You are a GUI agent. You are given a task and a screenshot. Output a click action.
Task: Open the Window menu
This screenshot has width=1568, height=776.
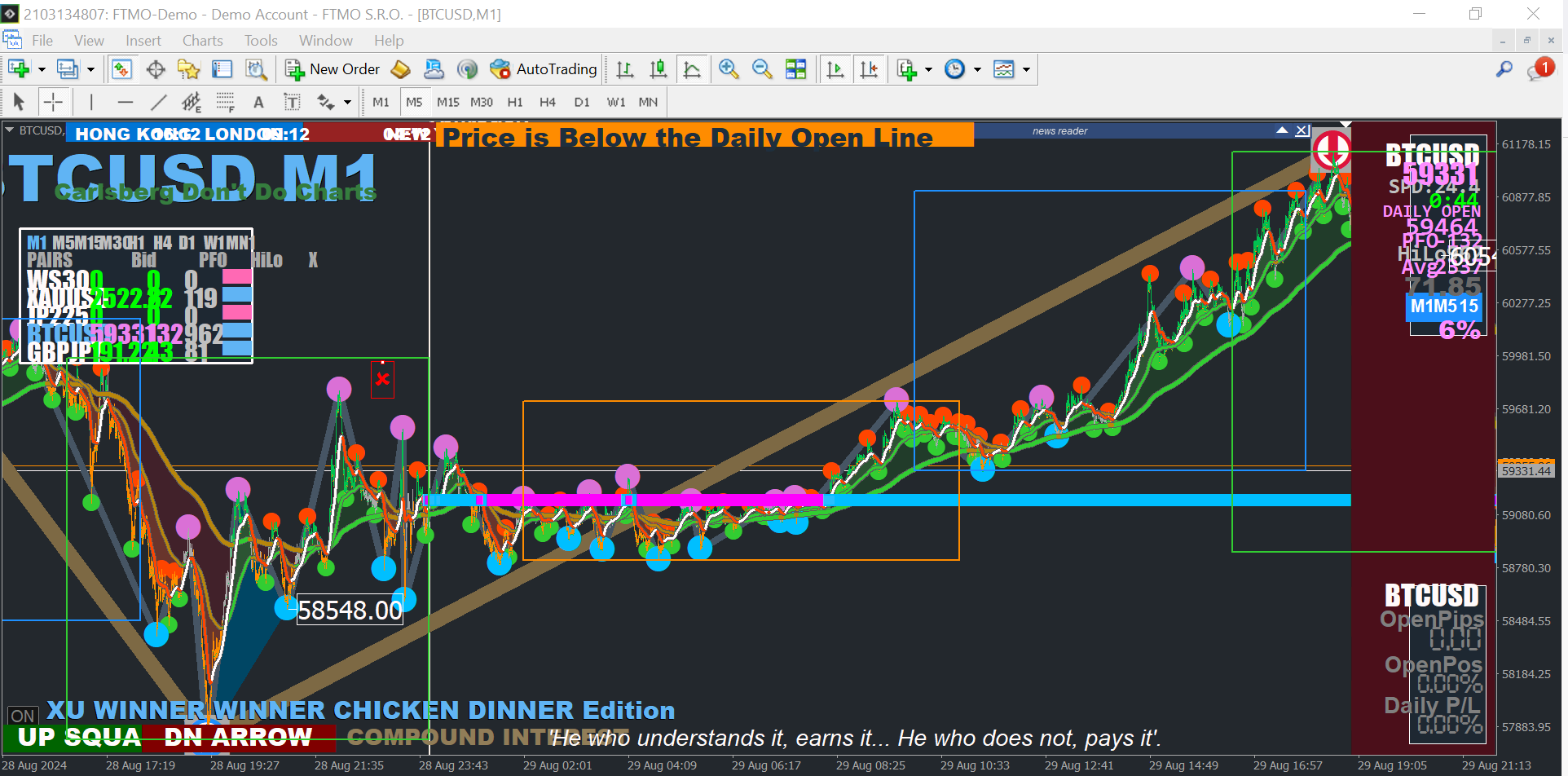point(326,41)
